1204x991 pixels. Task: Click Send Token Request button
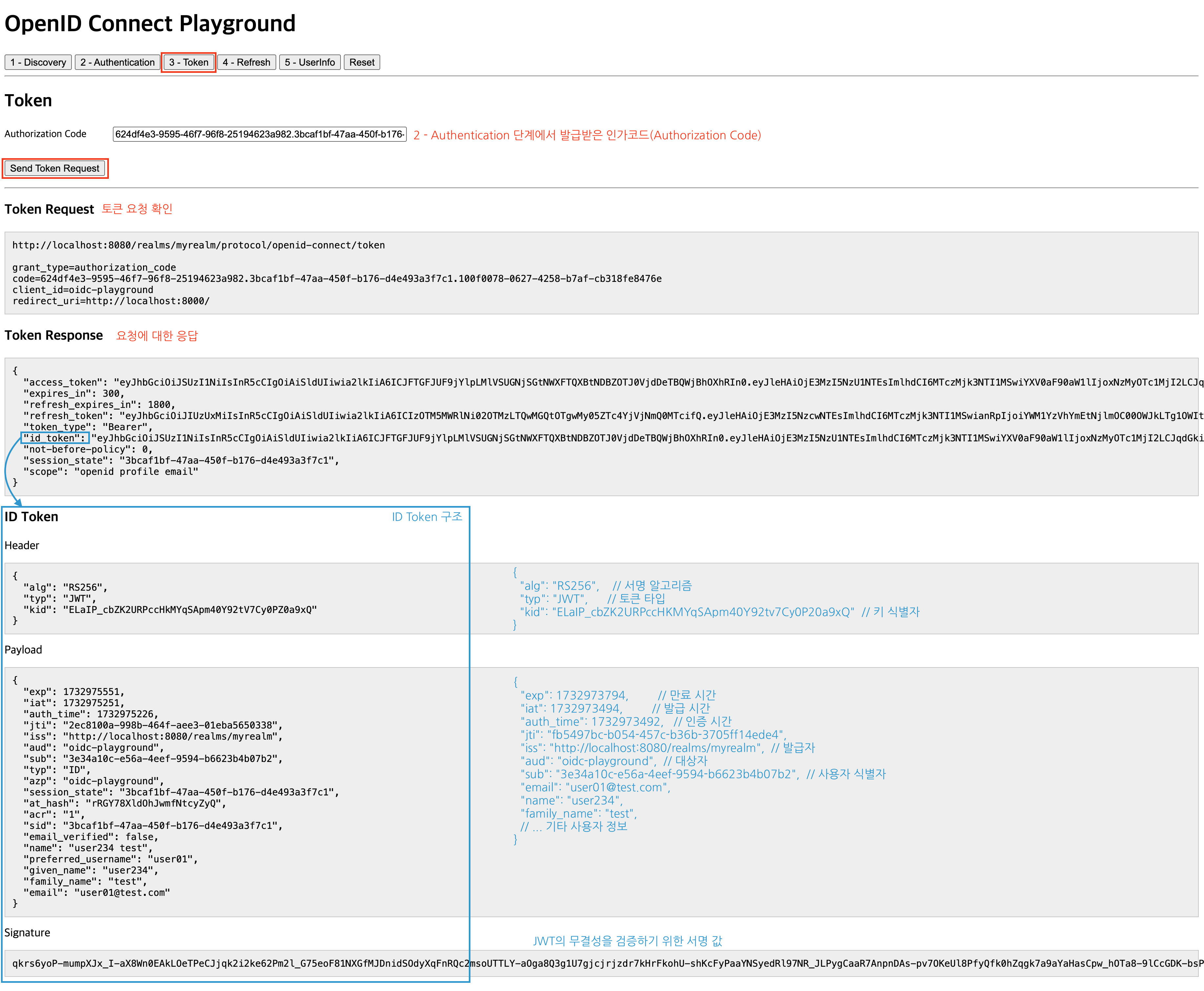[55, 168]
